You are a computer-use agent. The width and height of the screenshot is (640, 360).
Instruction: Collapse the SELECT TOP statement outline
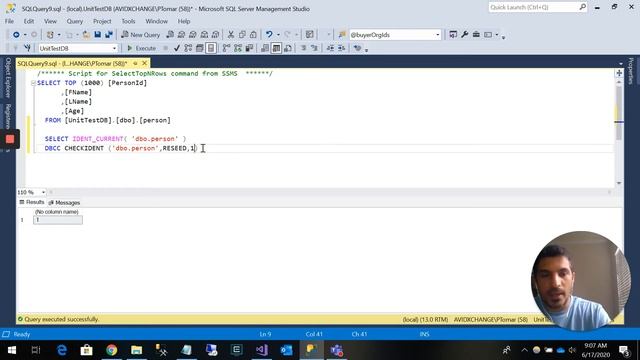click(x=33, y=83)
